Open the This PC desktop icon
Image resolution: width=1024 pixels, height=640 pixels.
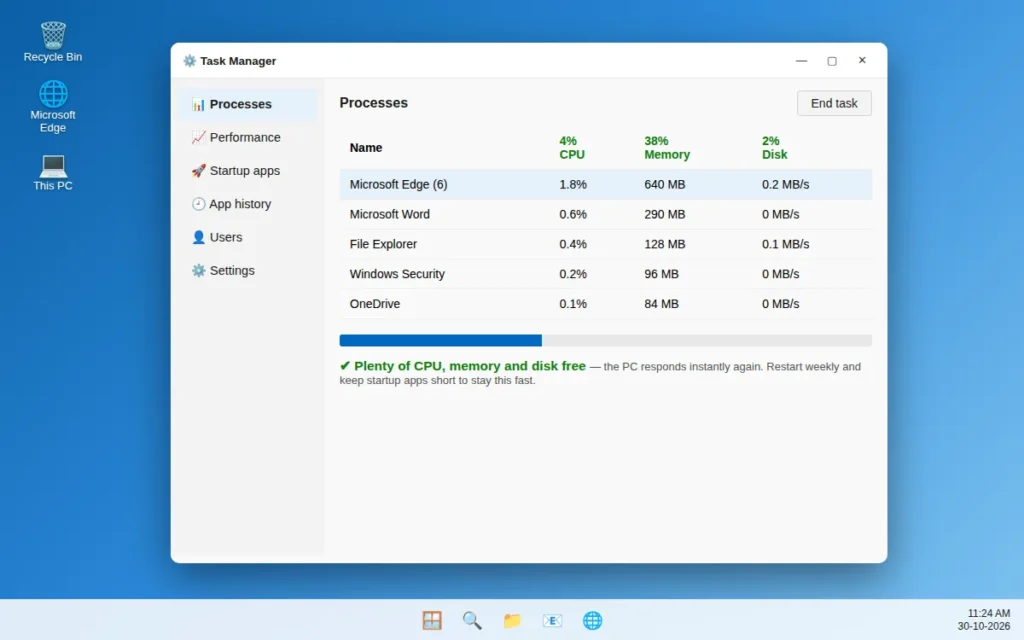pyautogui.click(x=53, y=172)
